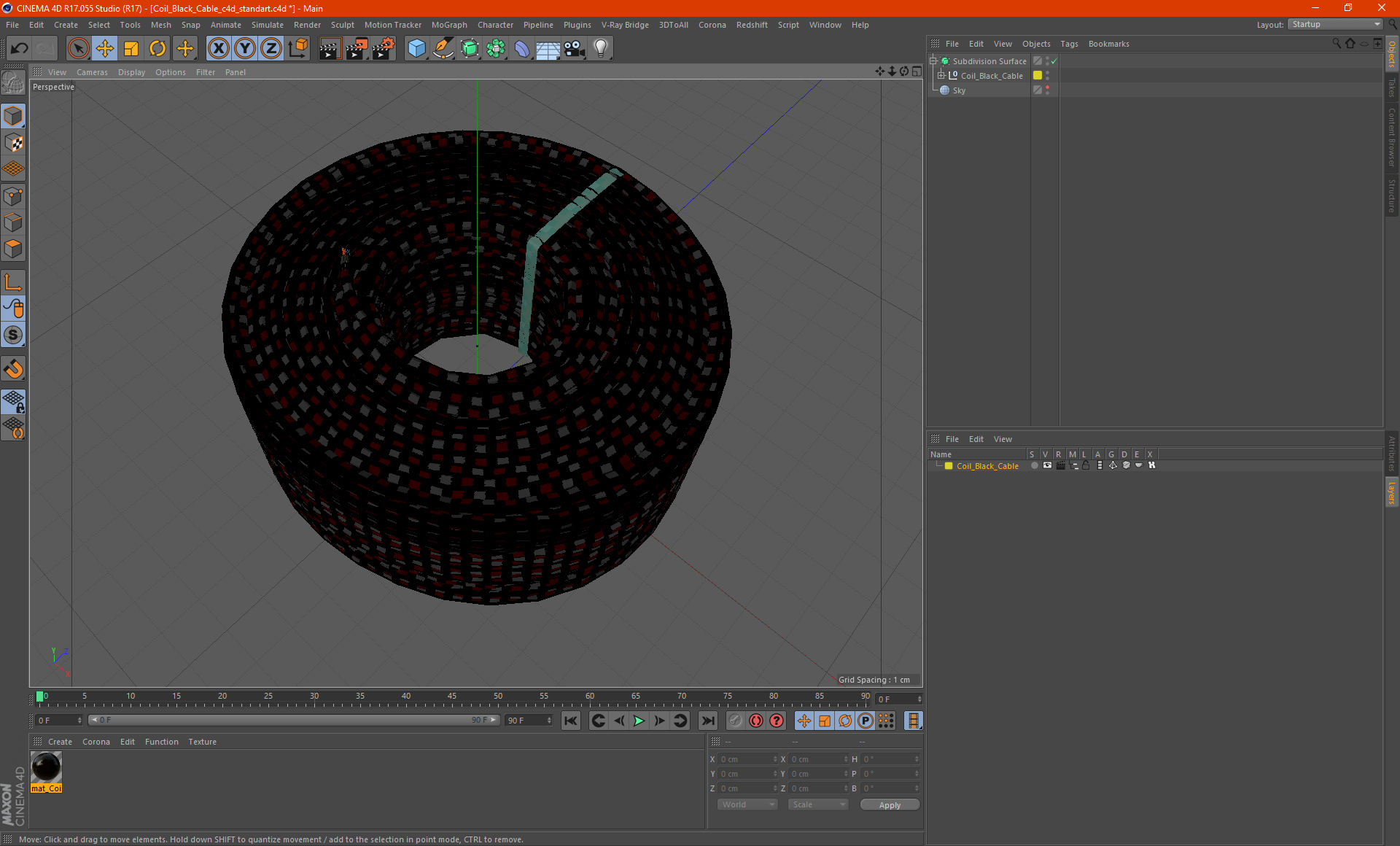Select the Rotate tool
Viewport: 1400px width, 846px height.
[x=157, y=49]
